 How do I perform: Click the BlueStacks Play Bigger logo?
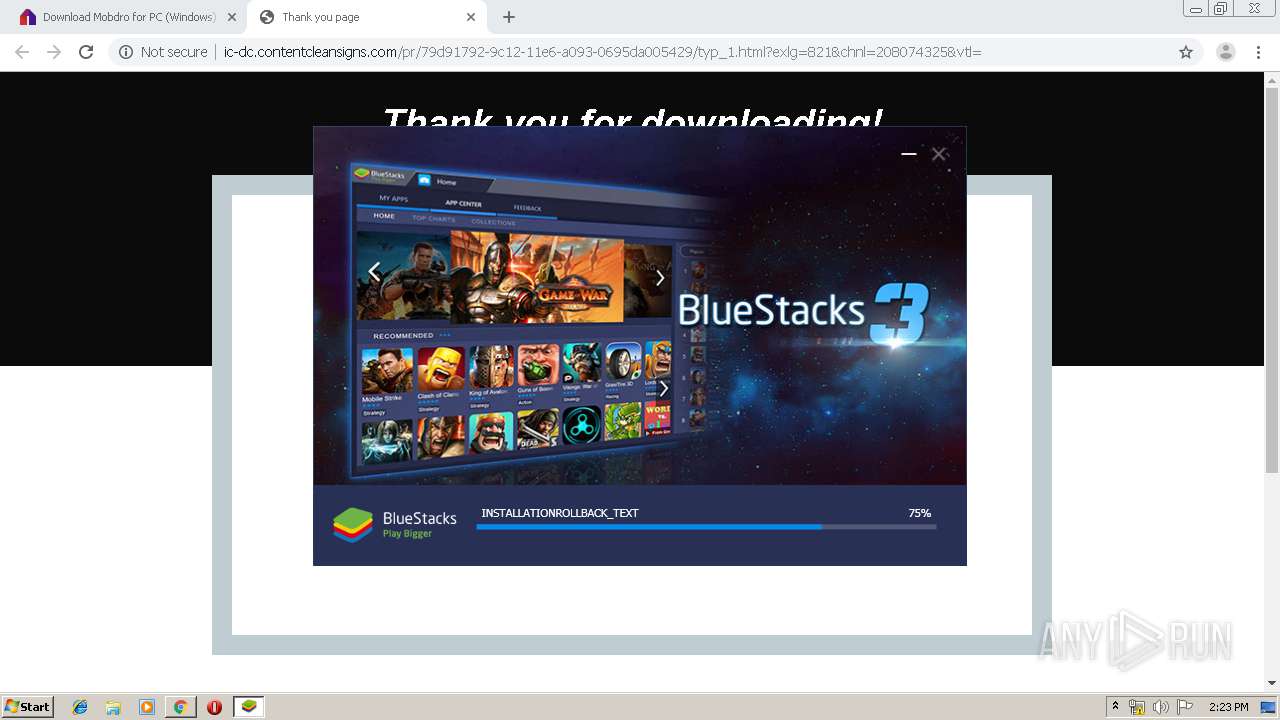395,524
